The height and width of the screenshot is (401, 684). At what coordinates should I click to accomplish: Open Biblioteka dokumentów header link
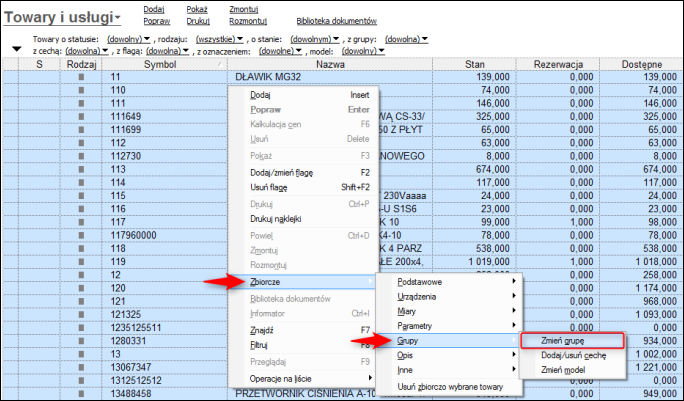336,21
